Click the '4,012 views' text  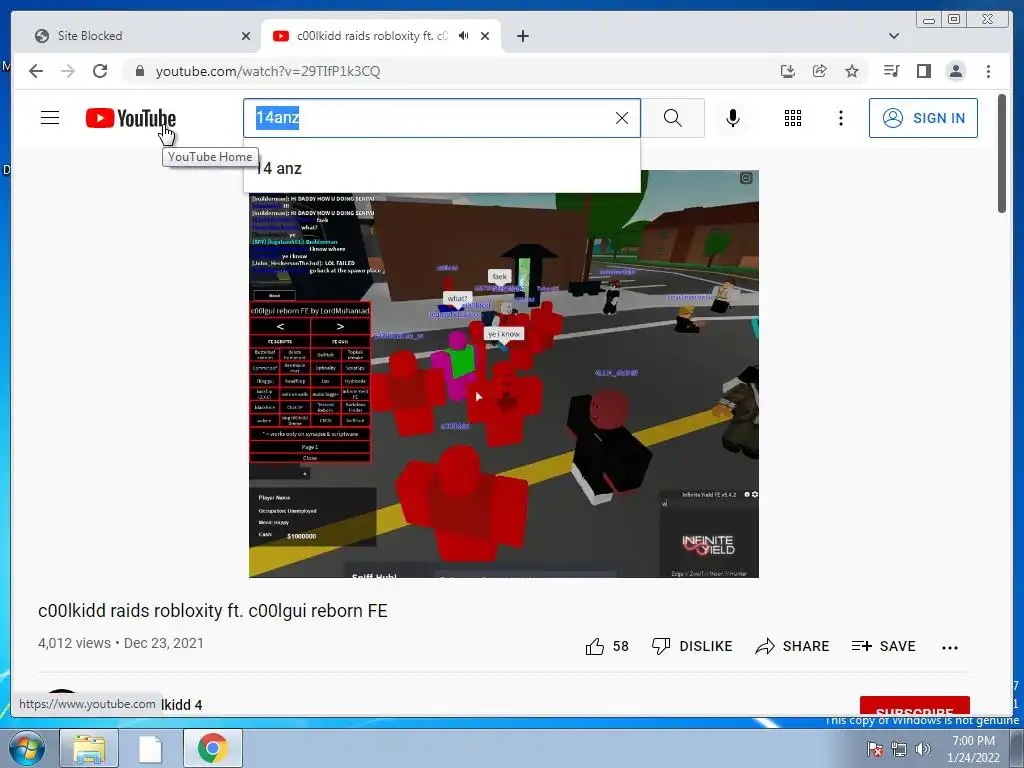(74, 643)
